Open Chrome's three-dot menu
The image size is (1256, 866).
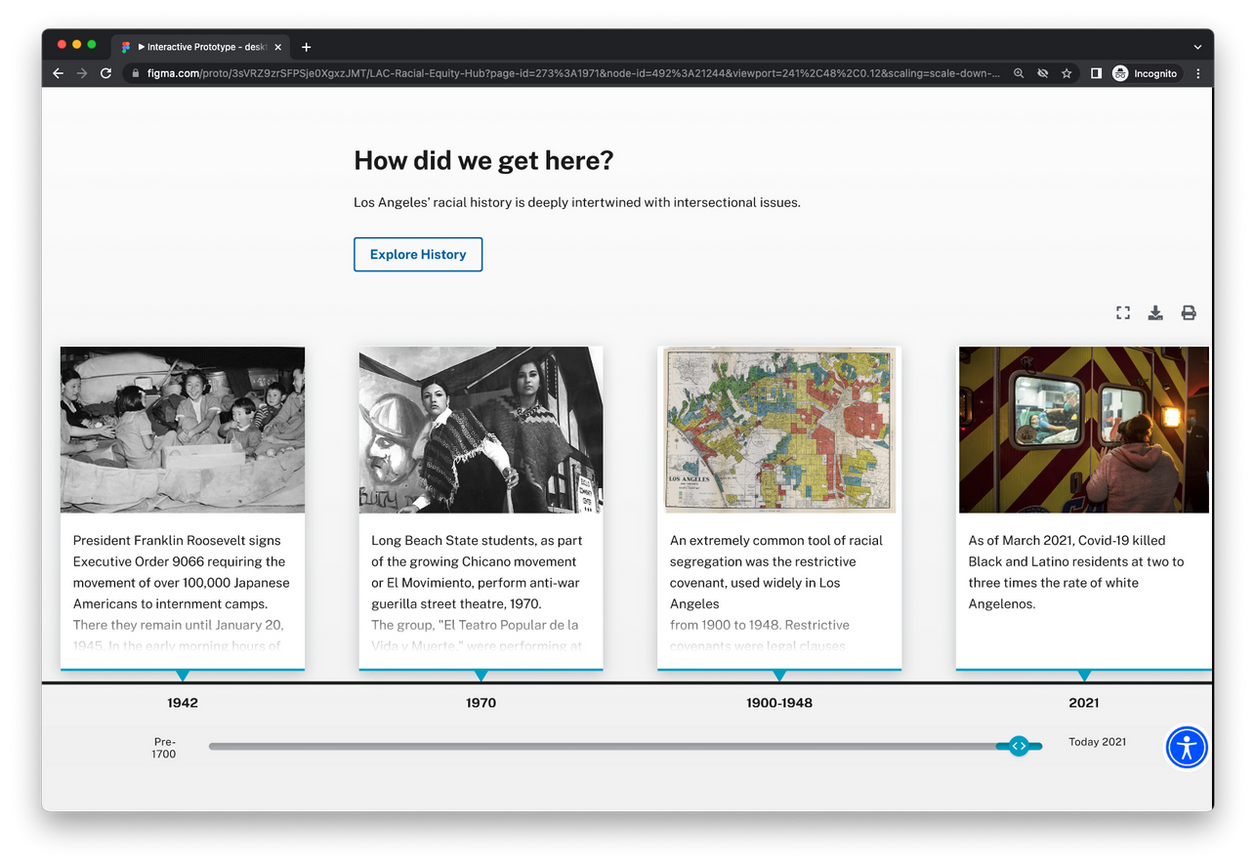(1198, 73)
